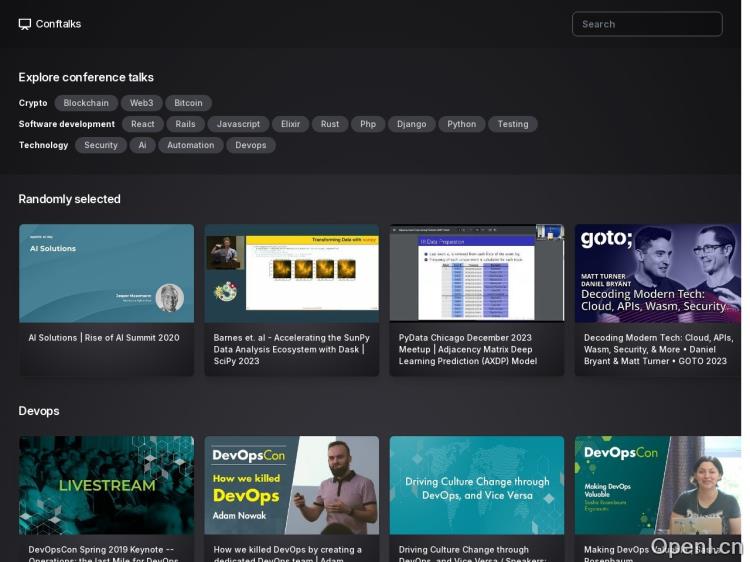Open the Devops tag in Technology row
Viewport: 750px width, 562px height.
click(x=250, y=145)
